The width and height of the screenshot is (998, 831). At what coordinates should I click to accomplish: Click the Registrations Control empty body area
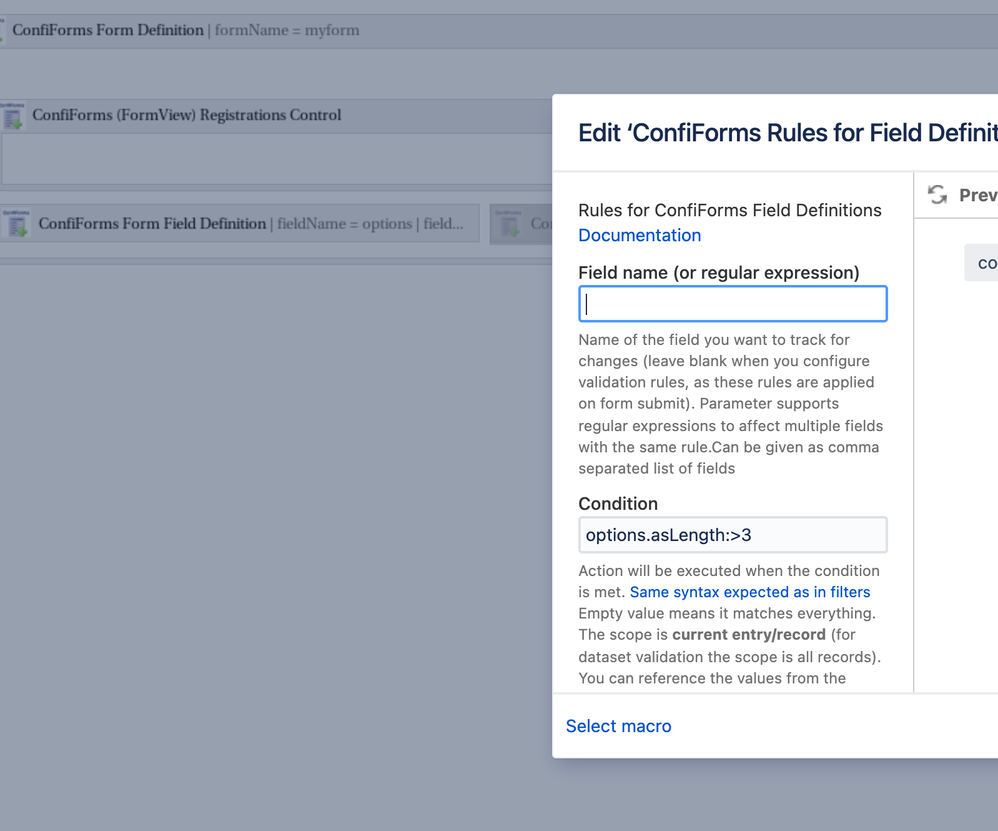(x=270, y=158)
